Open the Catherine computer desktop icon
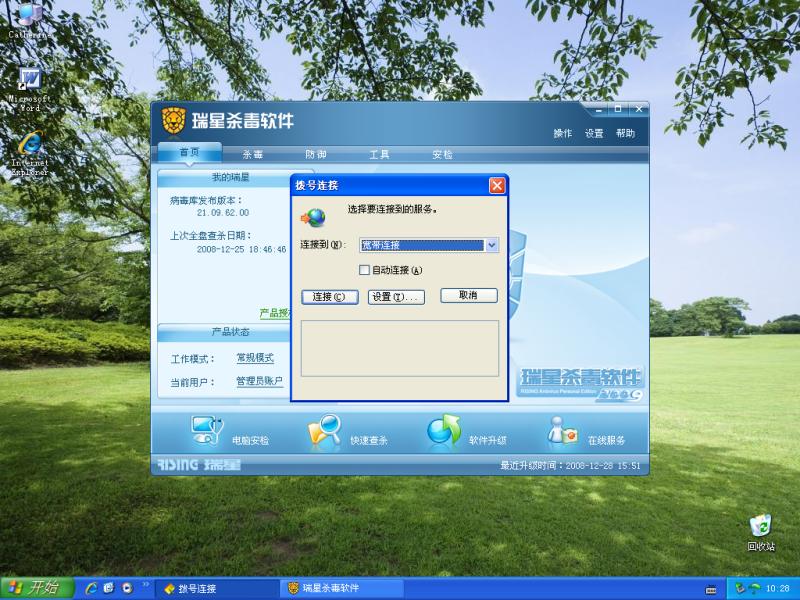 29,20
